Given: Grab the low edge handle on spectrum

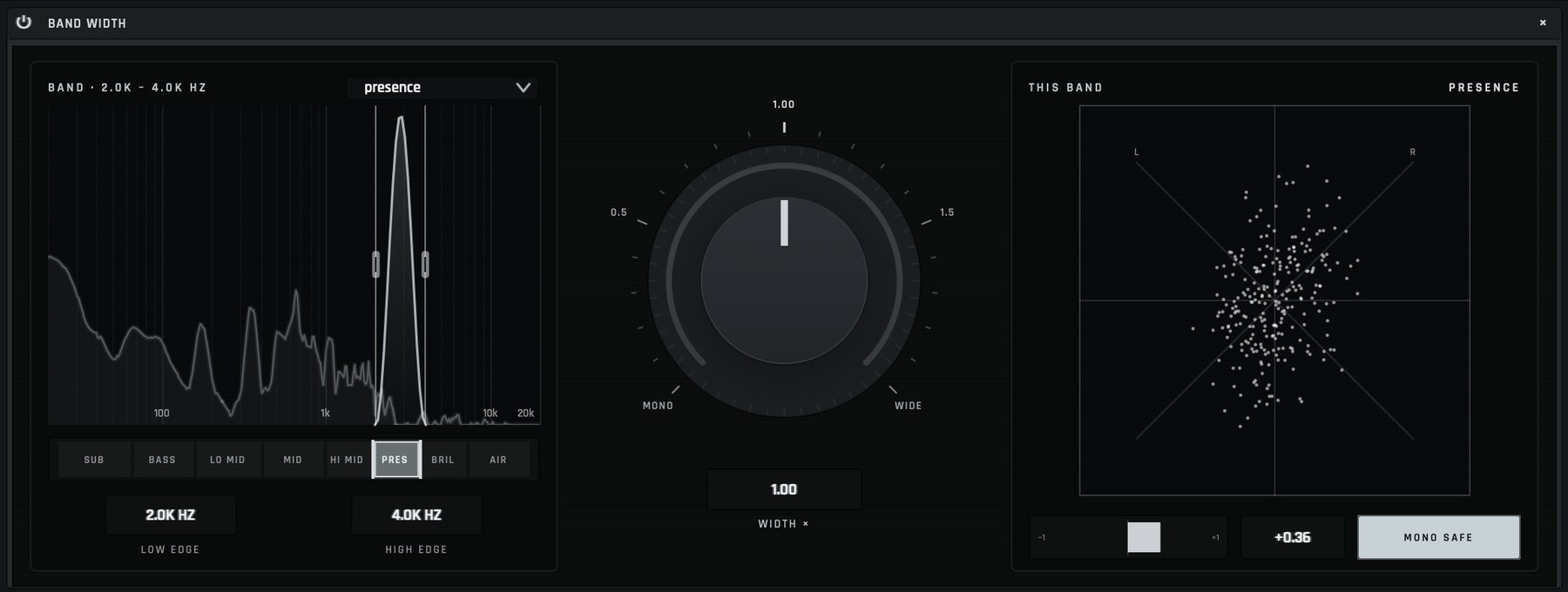Looking at the screenshot, I should (375, 264).
